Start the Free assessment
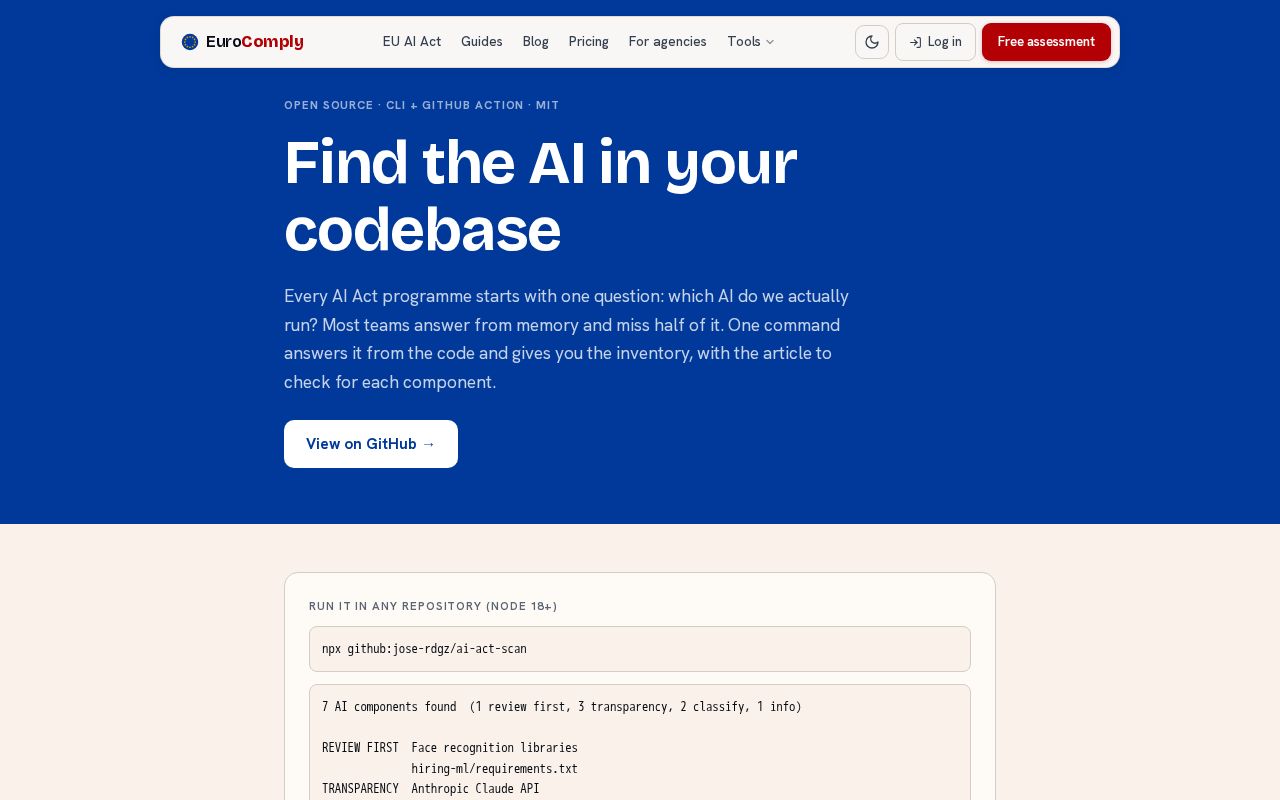This screenshot has height=800, width=1280. 1046,42
